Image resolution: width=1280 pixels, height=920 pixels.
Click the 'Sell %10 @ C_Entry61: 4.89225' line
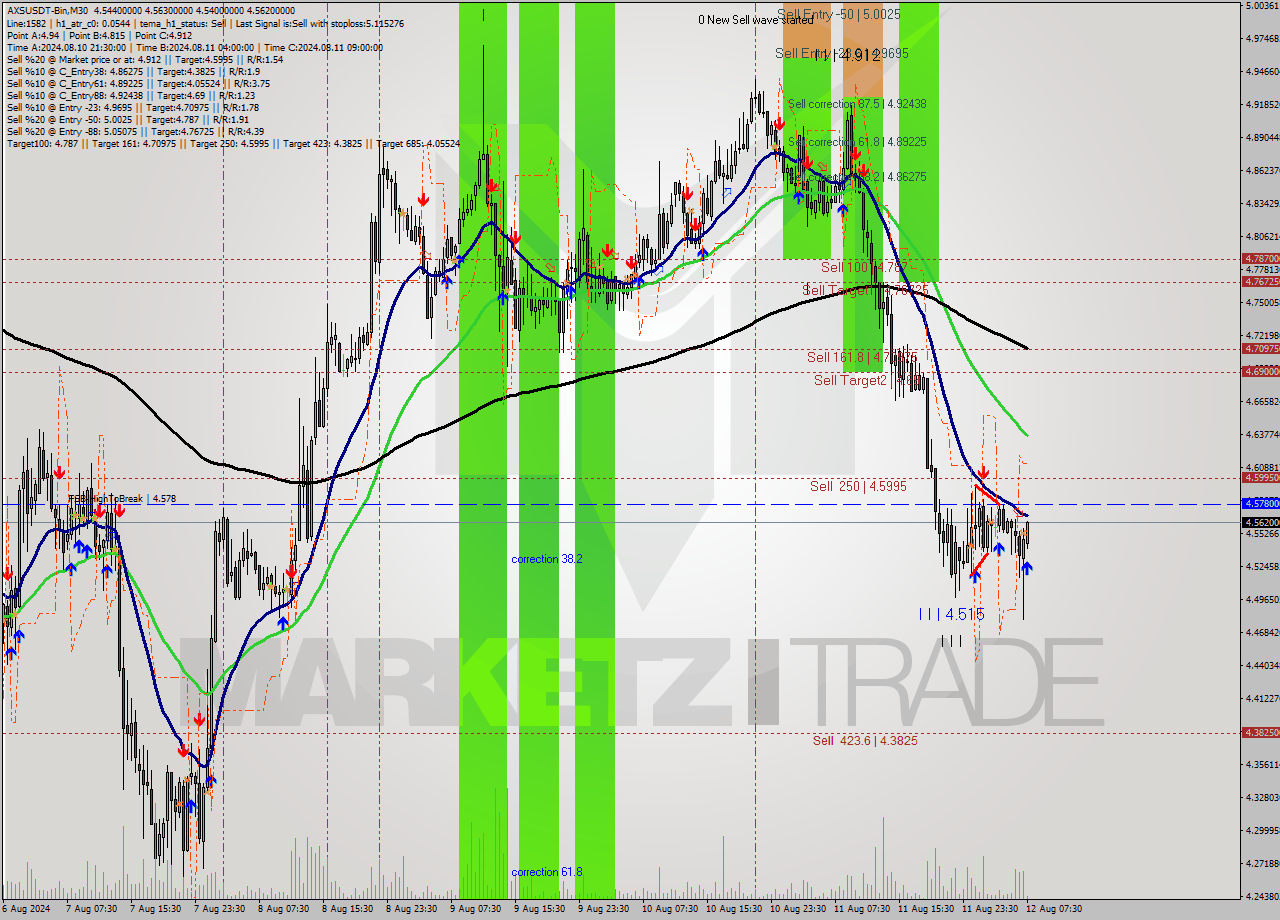click(136, 84)
